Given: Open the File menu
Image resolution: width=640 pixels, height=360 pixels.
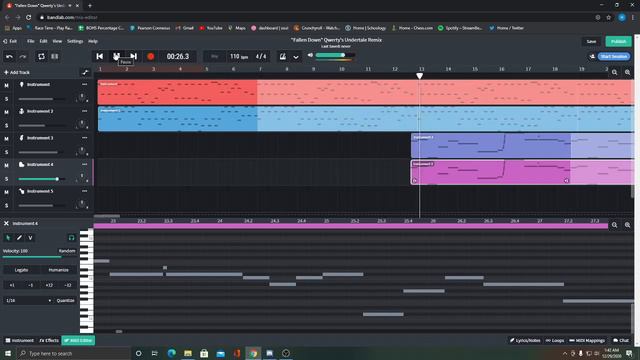Looking at the screenshot, I should 31,41.
